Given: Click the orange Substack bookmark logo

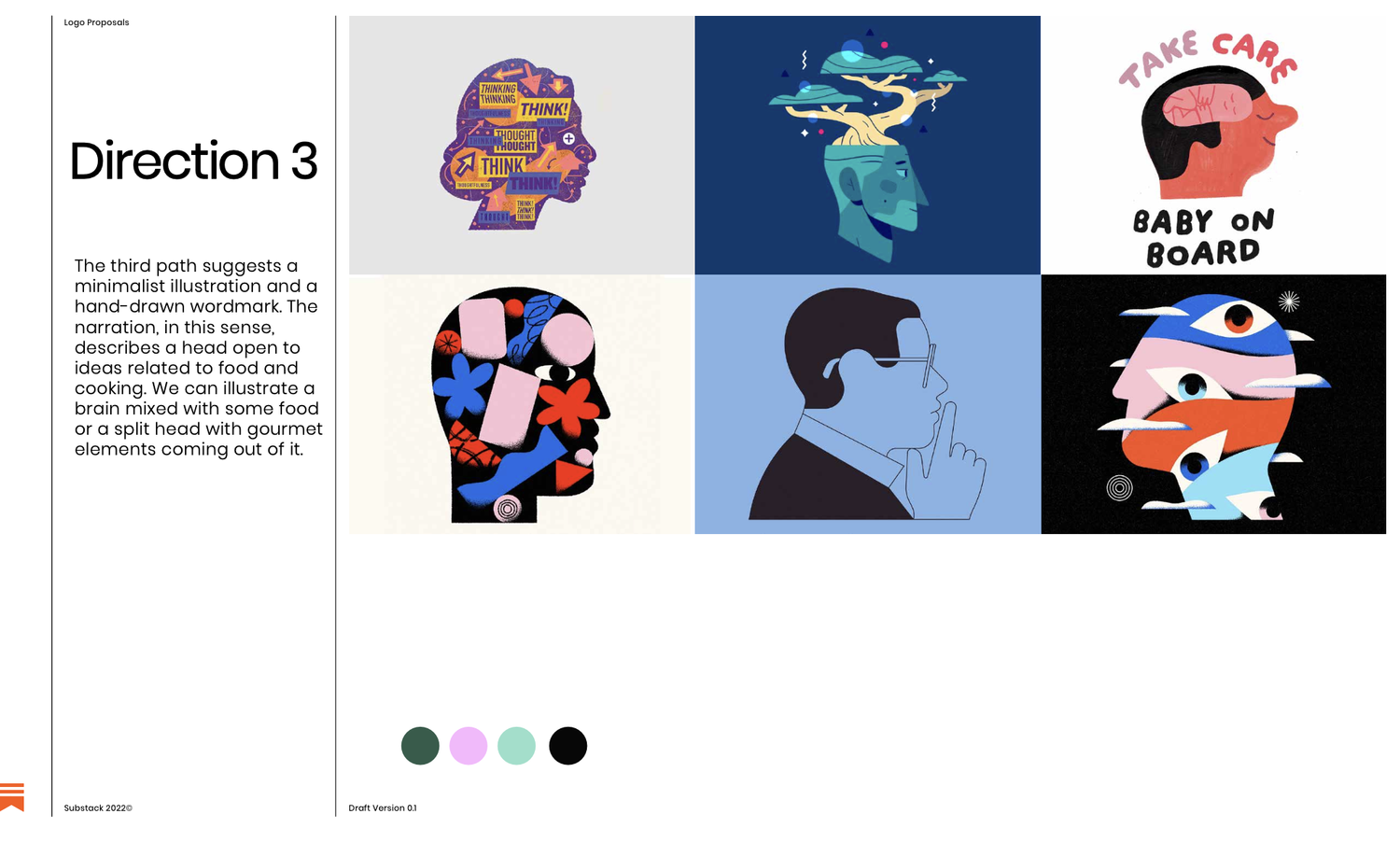Looking at the screenshot, I should [11, 797].
